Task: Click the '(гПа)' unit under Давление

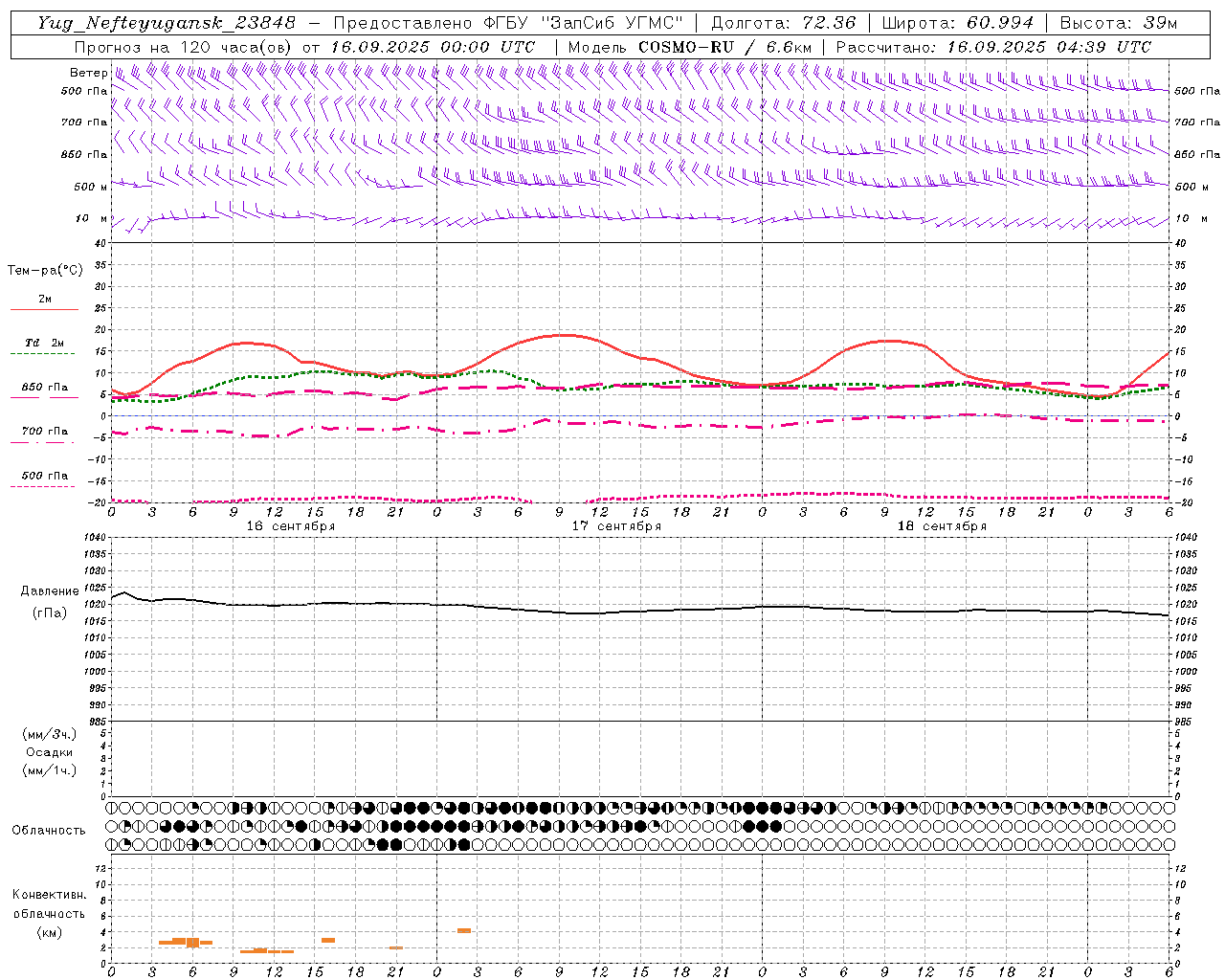Action: pyautogui.click(x=50, y=612)
